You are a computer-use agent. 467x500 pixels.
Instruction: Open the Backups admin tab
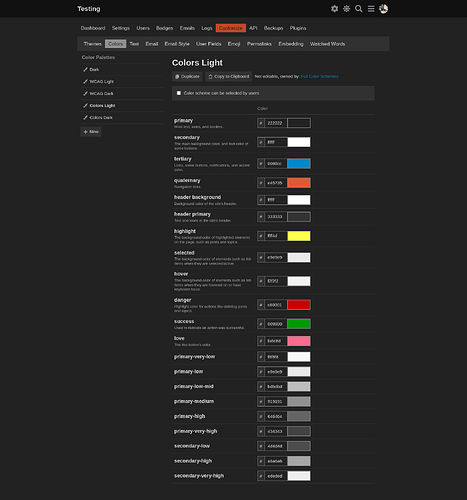click(x=273, y=28)
